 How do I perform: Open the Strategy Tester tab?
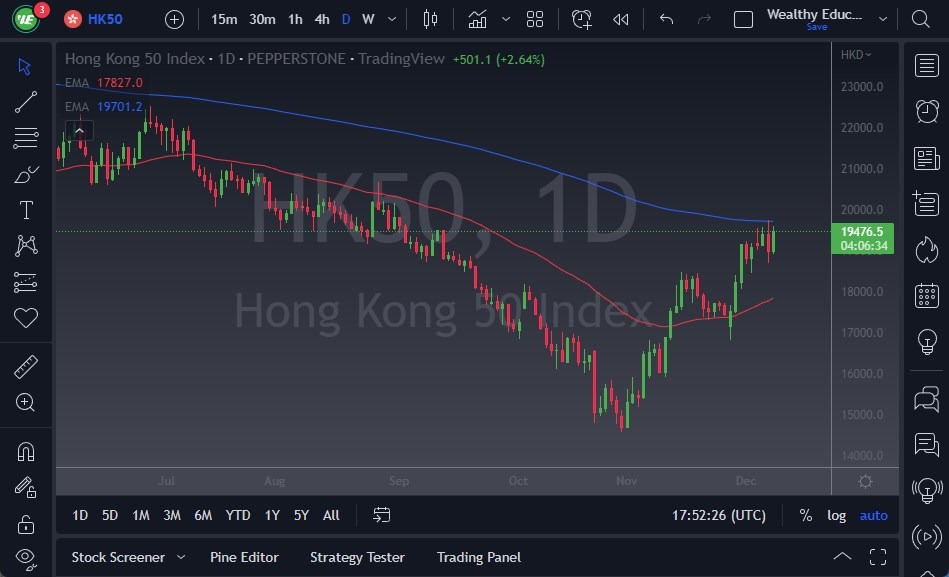pyautogui.click(x=357, y=557)
